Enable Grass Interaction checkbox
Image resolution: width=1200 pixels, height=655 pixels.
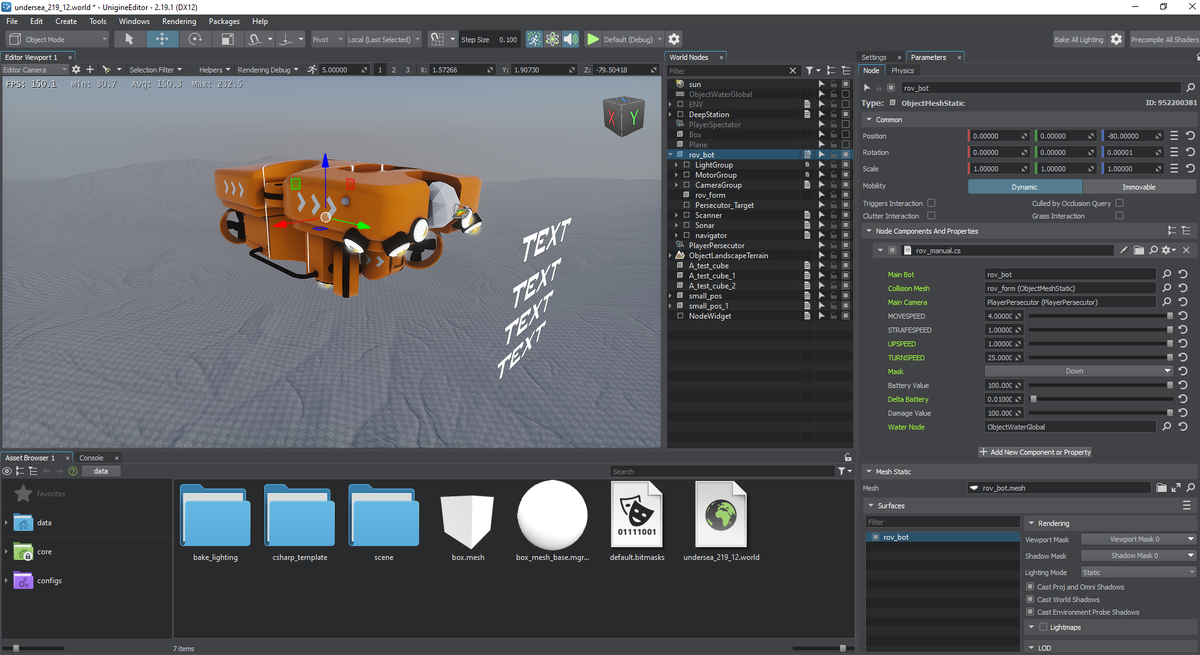click(x=1119, y=216)
